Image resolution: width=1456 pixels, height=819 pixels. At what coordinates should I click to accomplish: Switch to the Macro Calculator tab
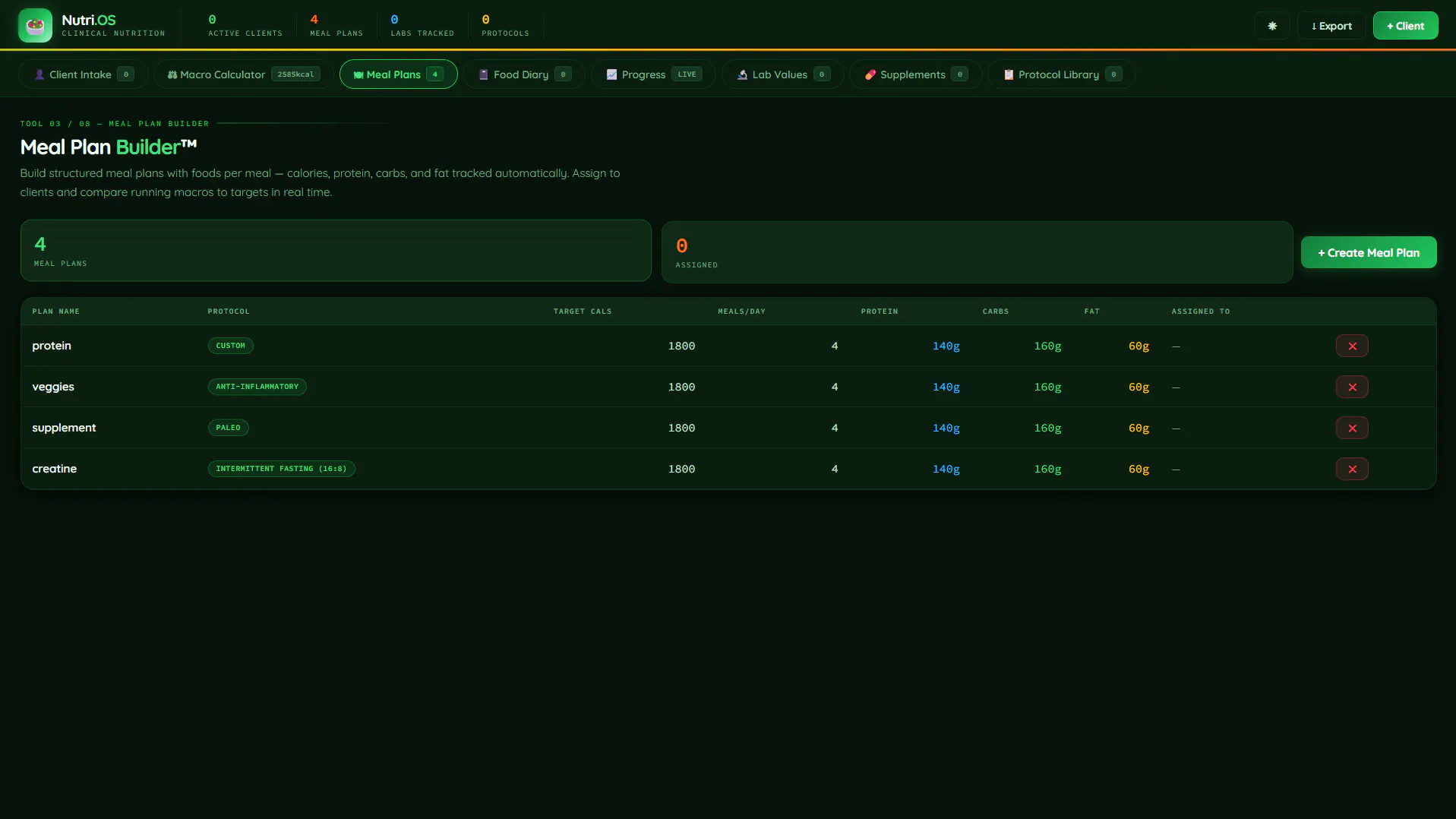click(243, 74)
